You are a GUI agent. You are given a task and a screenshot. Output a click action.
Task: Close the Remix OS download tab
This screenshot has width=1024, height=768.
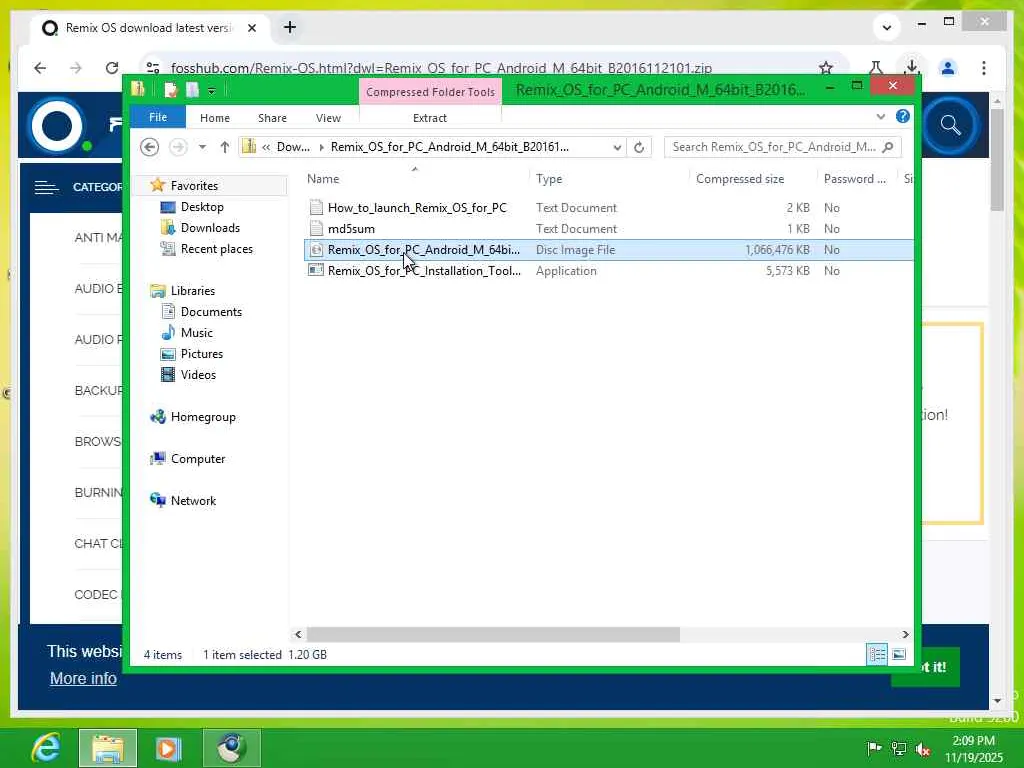click(252, 28)
